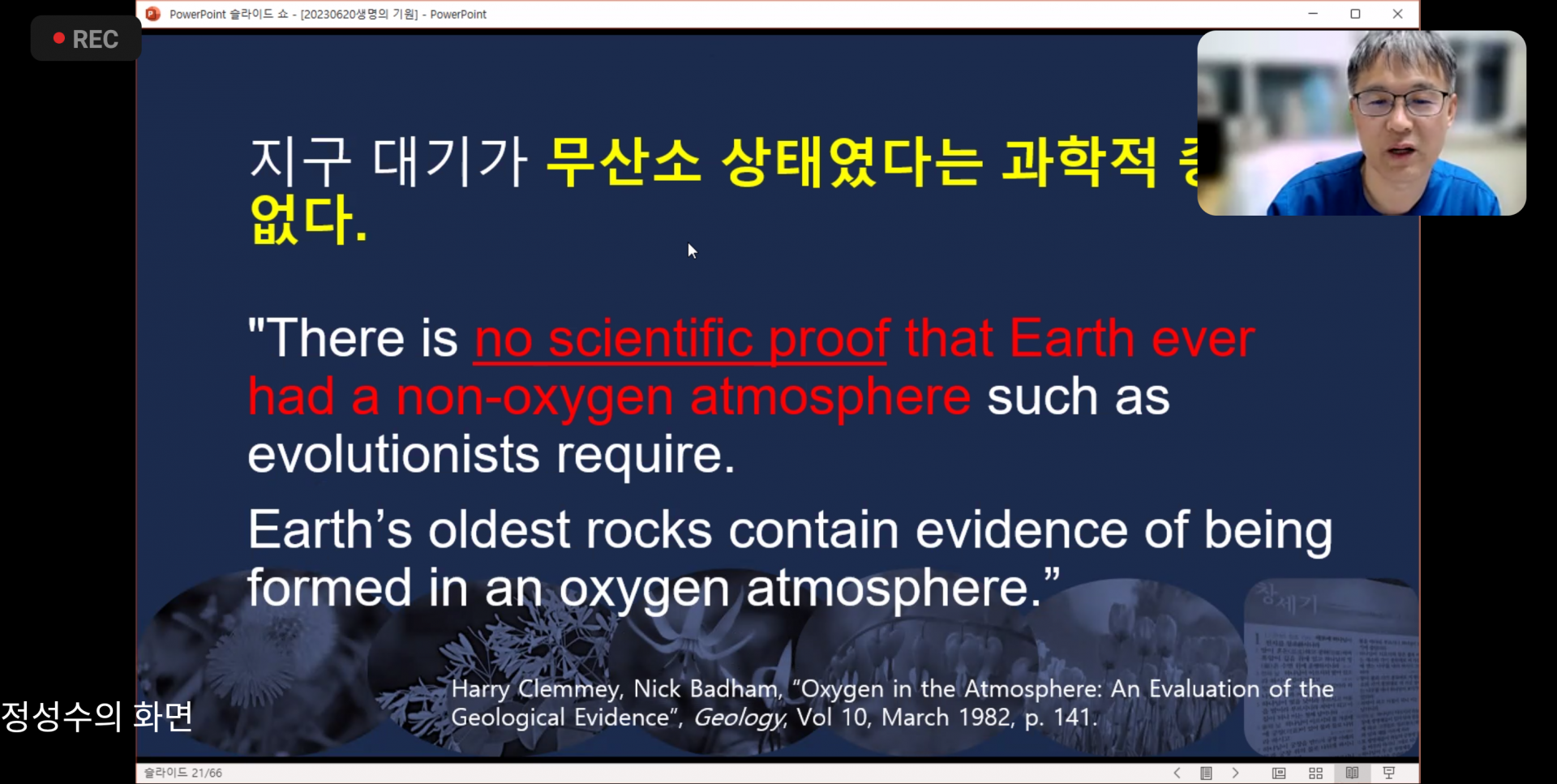This screenshot has height=784, width=1557.
Task: Minimize the PowerPoint window
Action: click(x=1313, y=14)
